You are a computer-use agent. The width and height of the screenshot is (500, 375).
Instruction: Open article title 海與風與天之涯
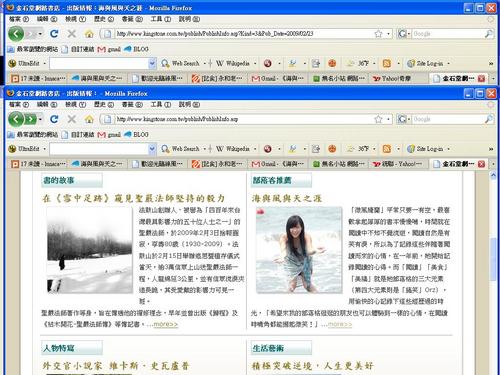point(287,198)
